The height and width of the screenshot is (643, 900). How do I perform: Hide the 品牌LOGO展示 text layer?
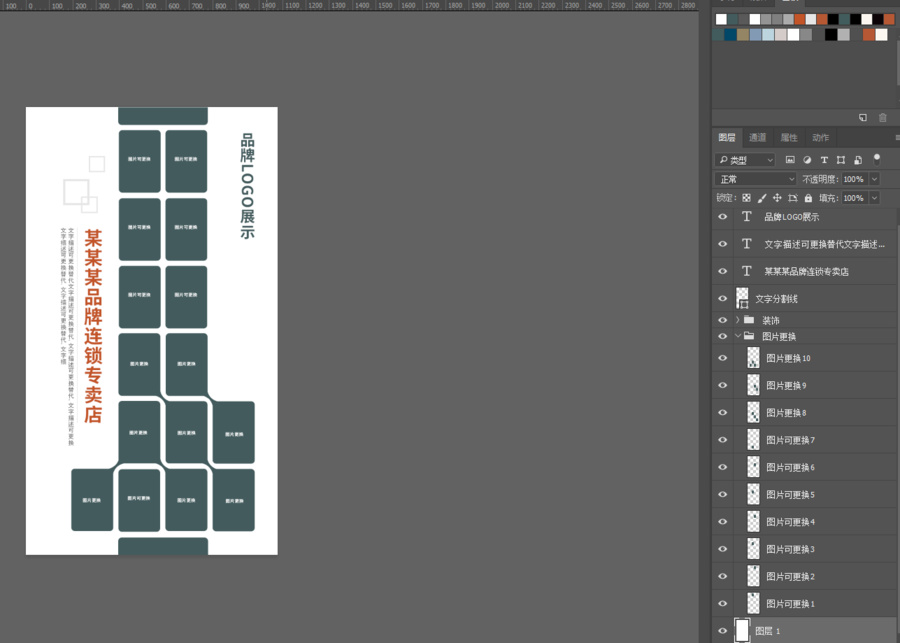[x=723, y=216]
